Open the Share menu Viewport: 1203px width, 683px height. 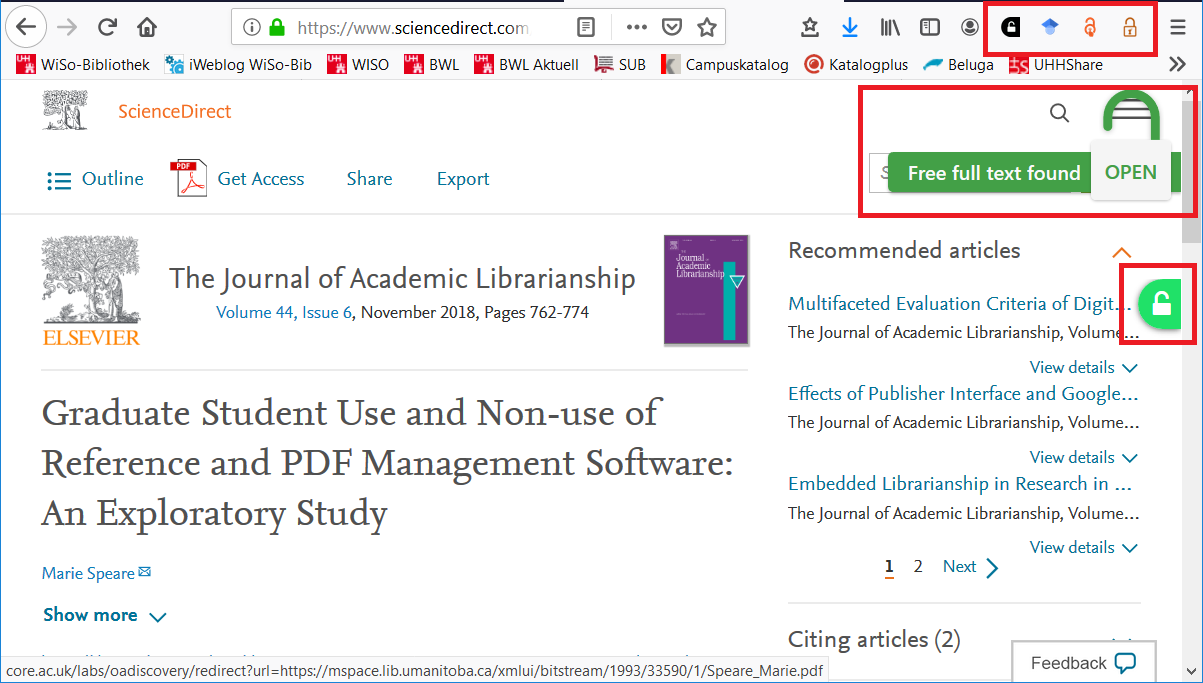click(x=369, y=179)
